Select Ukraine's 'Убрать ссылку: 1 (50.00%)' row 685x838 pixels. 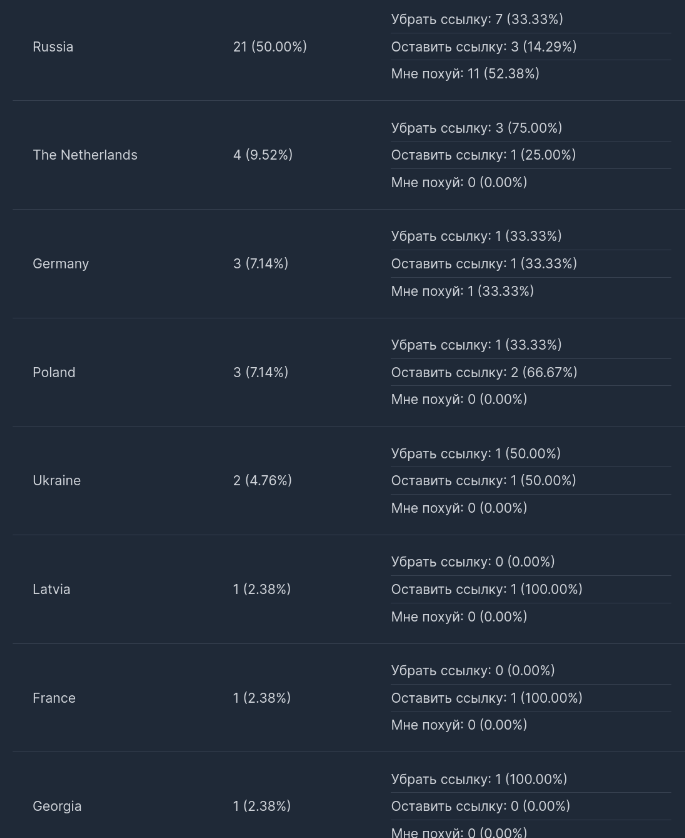476,454
